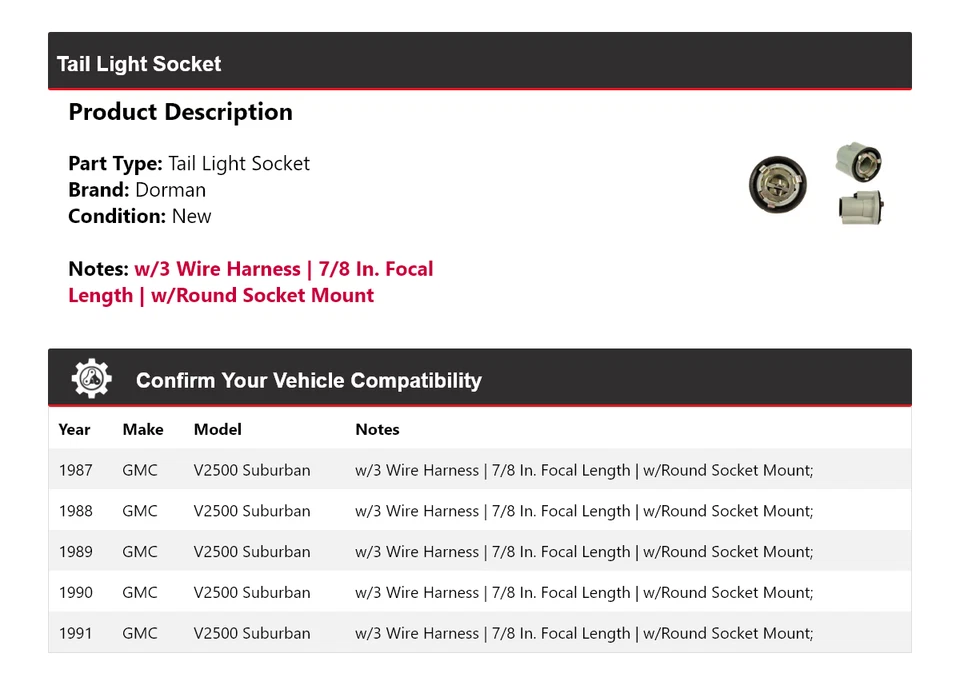Viewport: 960px width, 685px height.
Task: Click the Confirm Your Vehicle Compatibility title
Action: coord(308,381)
